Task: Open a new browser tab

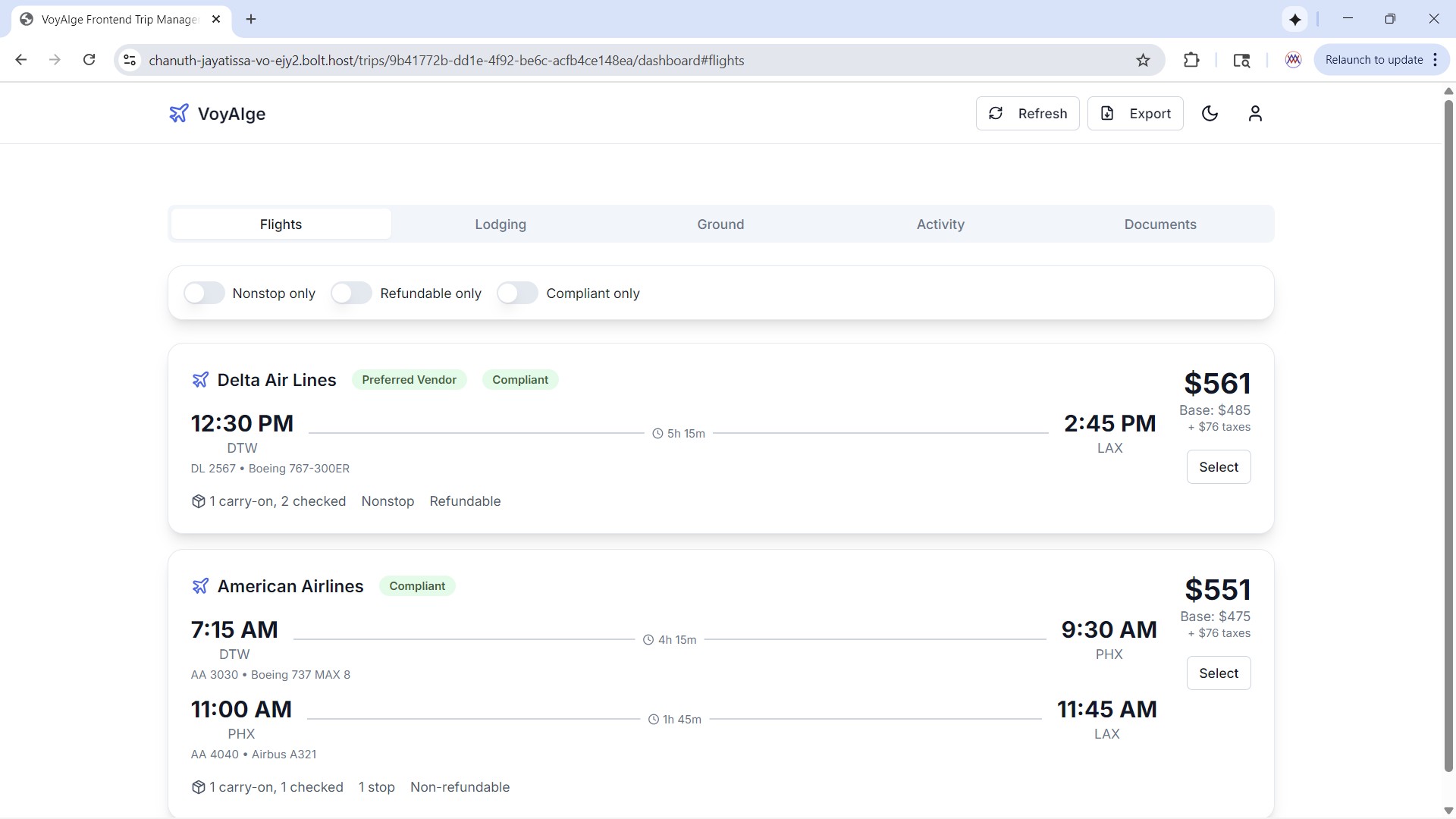Action: (x=251, y=20)
